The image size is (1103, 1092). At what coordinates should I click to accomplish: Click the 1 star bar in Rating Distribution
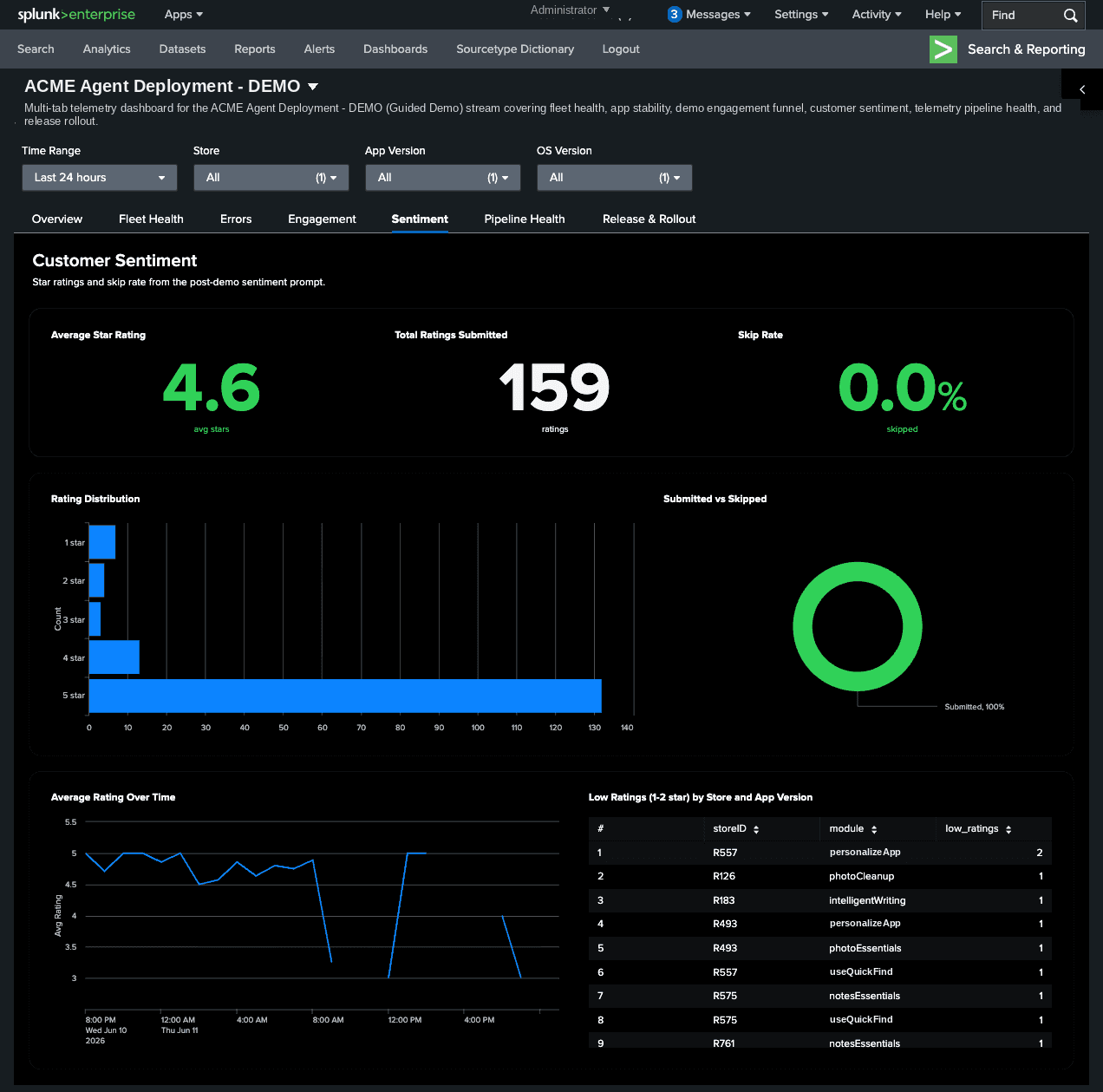pos(102,542)
